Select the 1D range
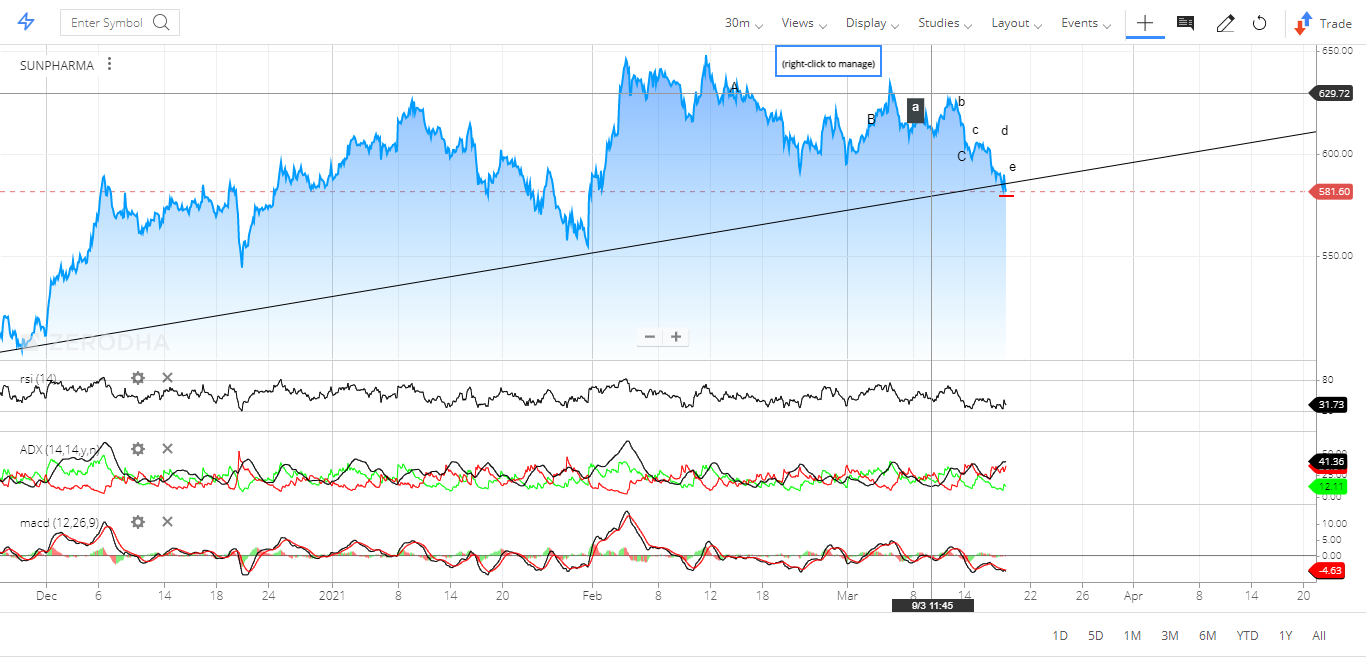This screenshot has height=657, width=1366. pos(1061,636)
